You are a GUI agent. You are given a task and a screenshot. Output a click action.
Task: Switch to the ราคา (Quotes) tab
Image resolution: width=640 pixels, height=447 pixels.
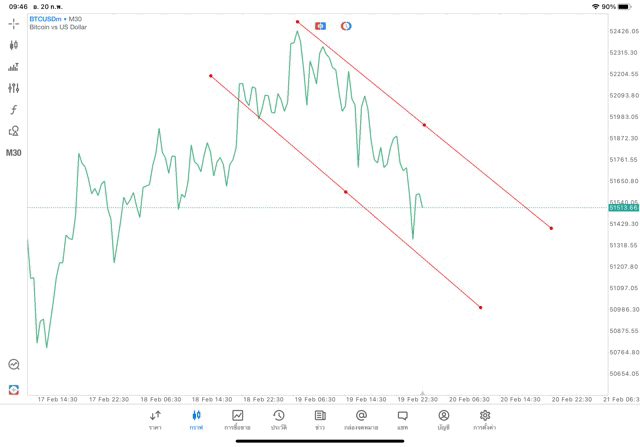coord(155,419)
